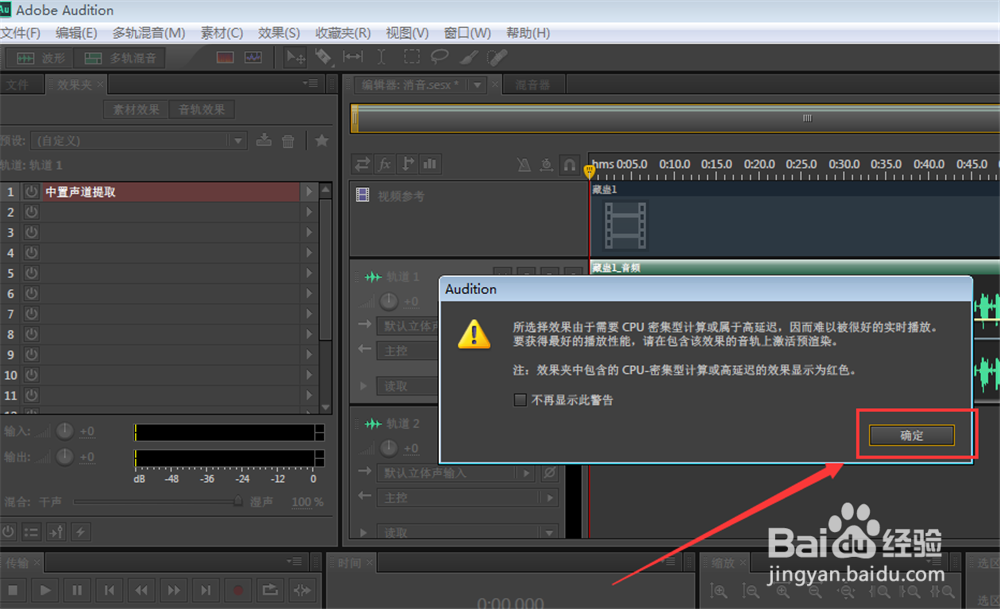Toggle power for effect slot 5
The height and width of the screenshot is (609, 1000).
31,274
